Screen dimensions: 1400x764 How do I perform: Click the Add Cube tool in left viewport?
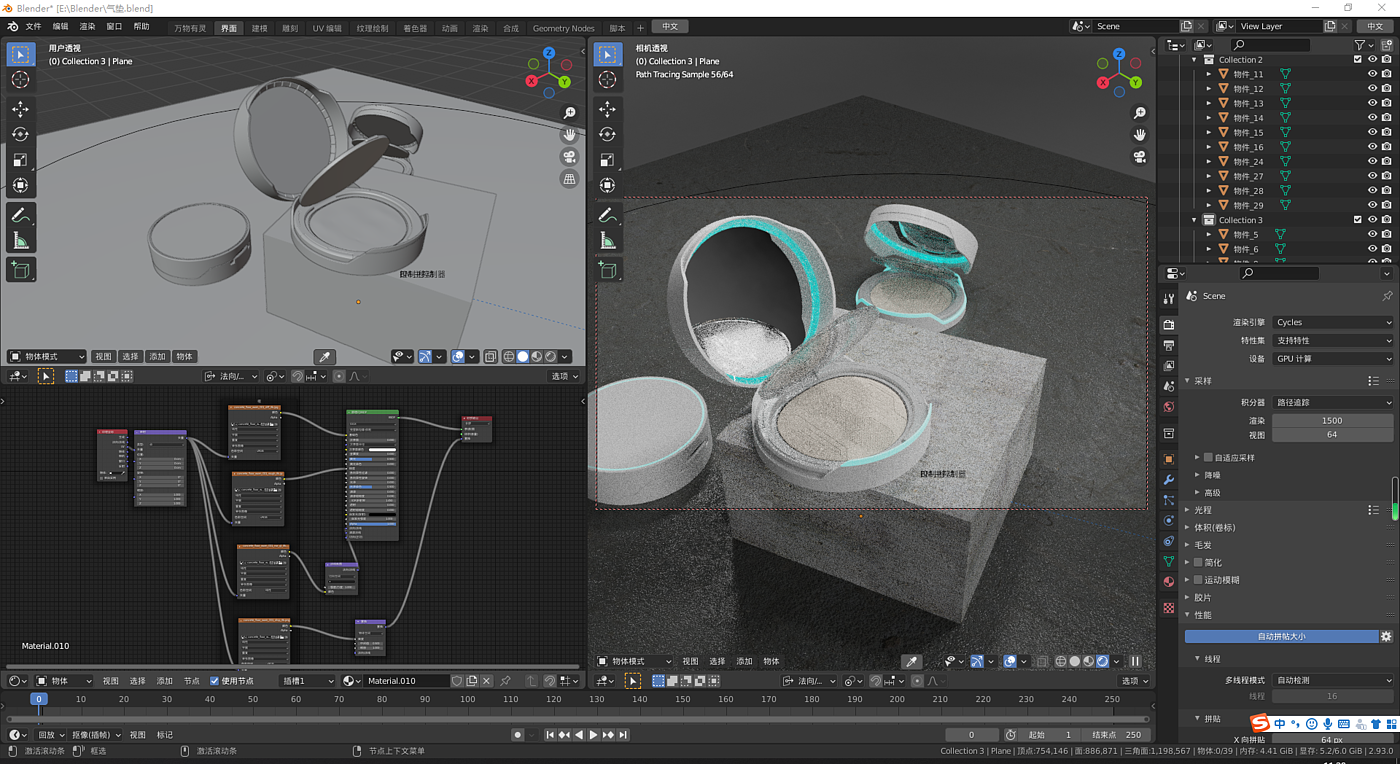pyautogui.click(x=20, y=269)
